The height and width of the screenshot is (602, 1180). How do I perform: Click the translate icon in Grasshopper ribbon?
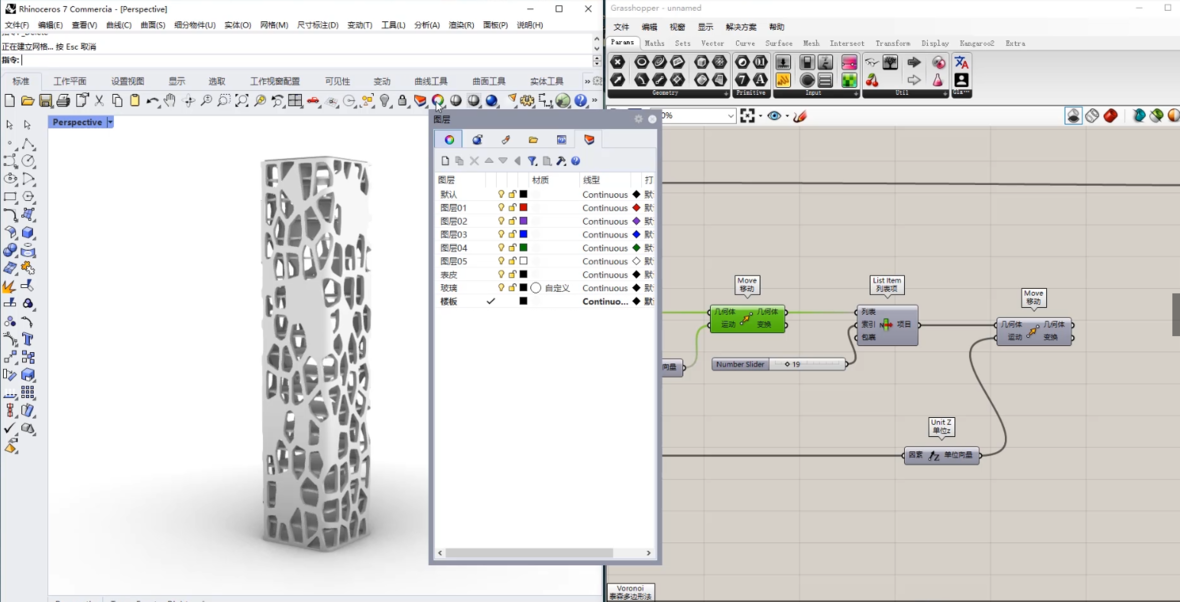(961, 62)
